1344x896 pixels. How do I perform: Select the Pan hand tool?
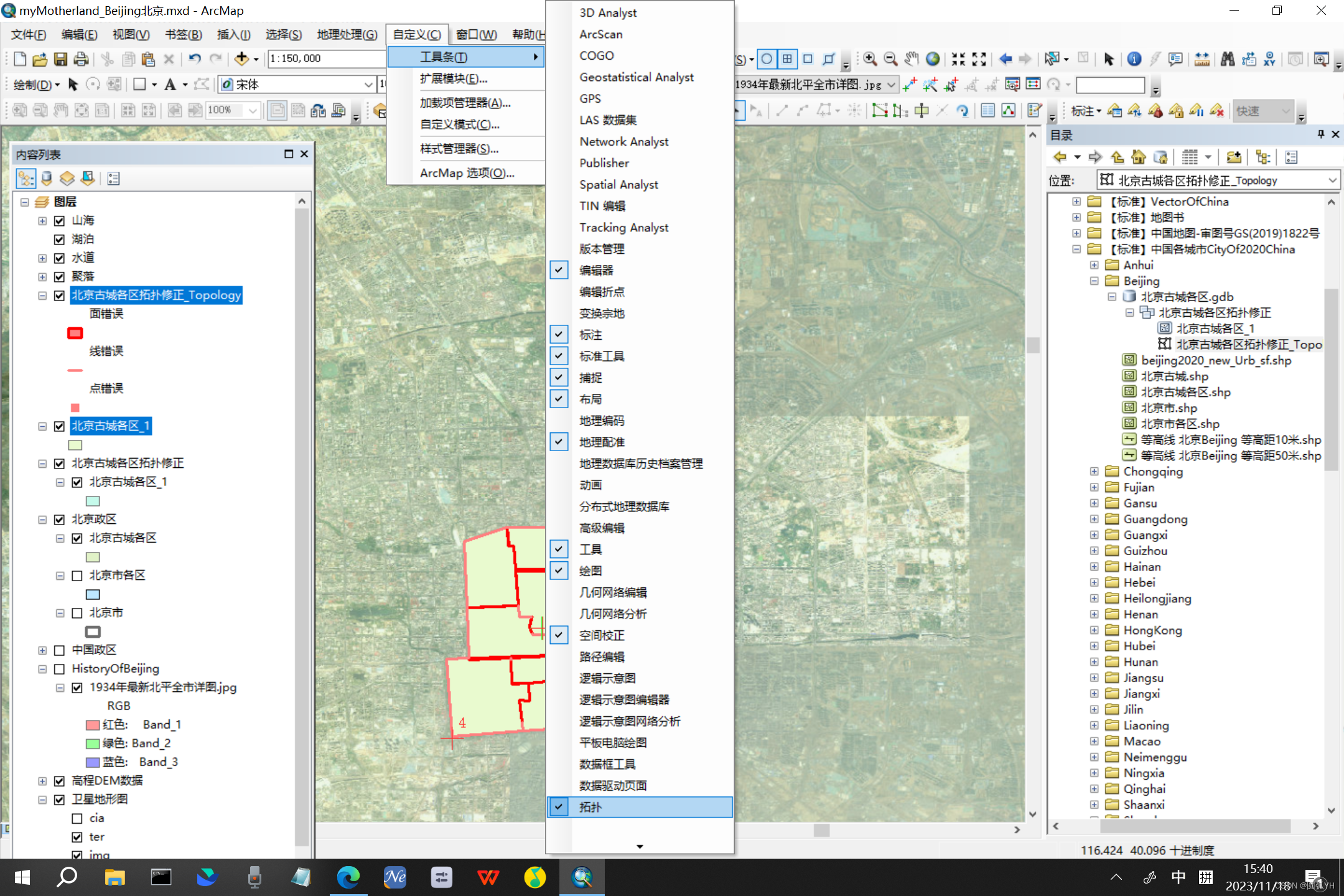click(912, 58)
